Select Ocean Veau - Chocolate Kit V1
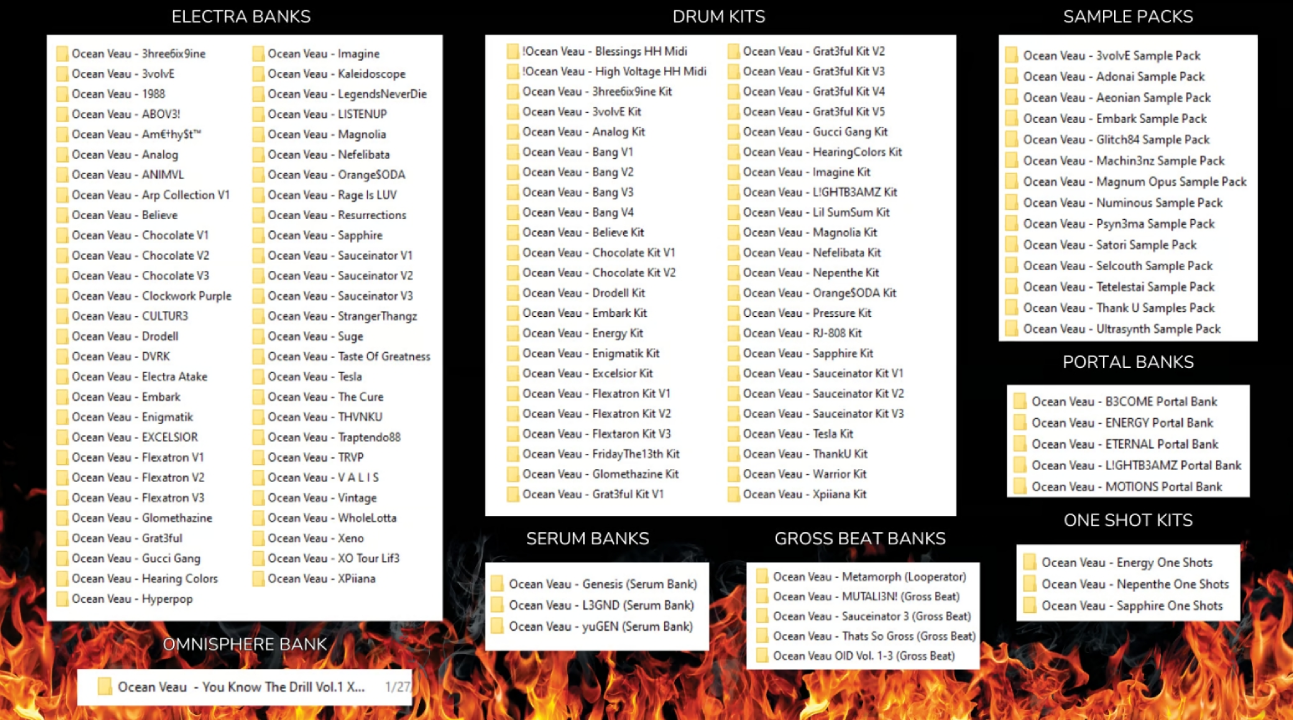The width and height of the screenshot is (1293, 720). pos(599,253)
